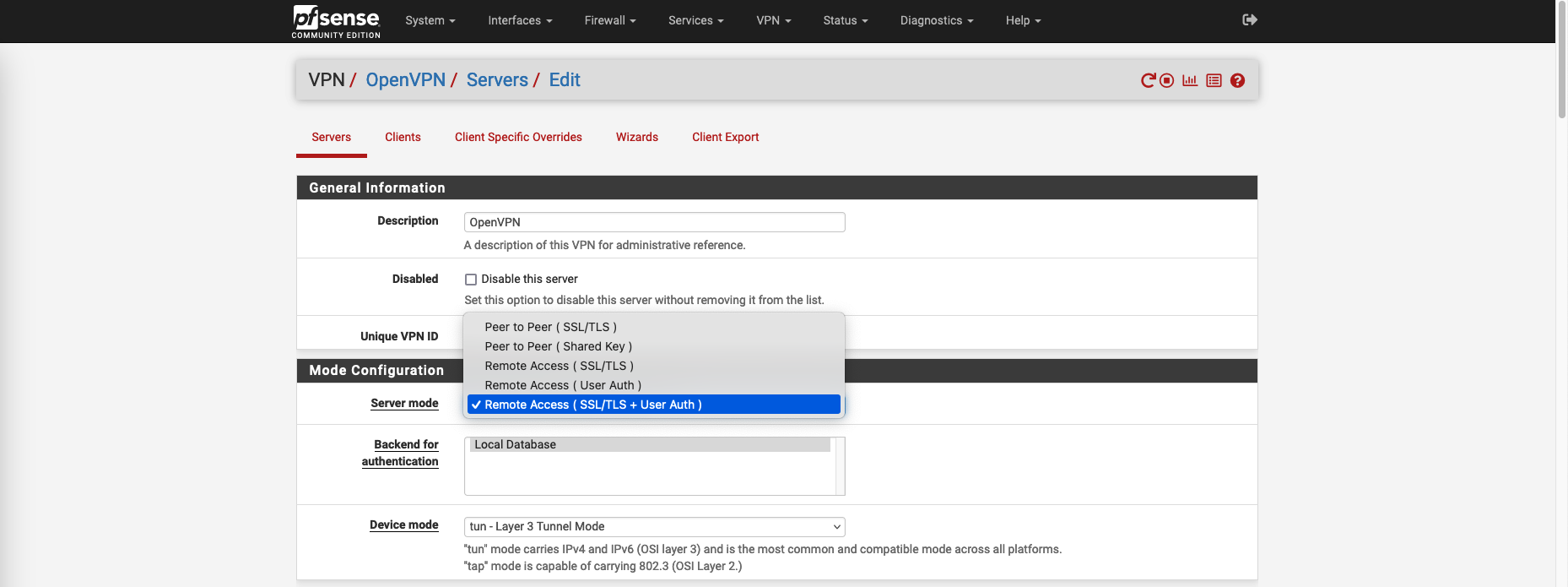Click the red Help question mark icon
This screenshot has width=1568, height=587.
click(1237, 80)
